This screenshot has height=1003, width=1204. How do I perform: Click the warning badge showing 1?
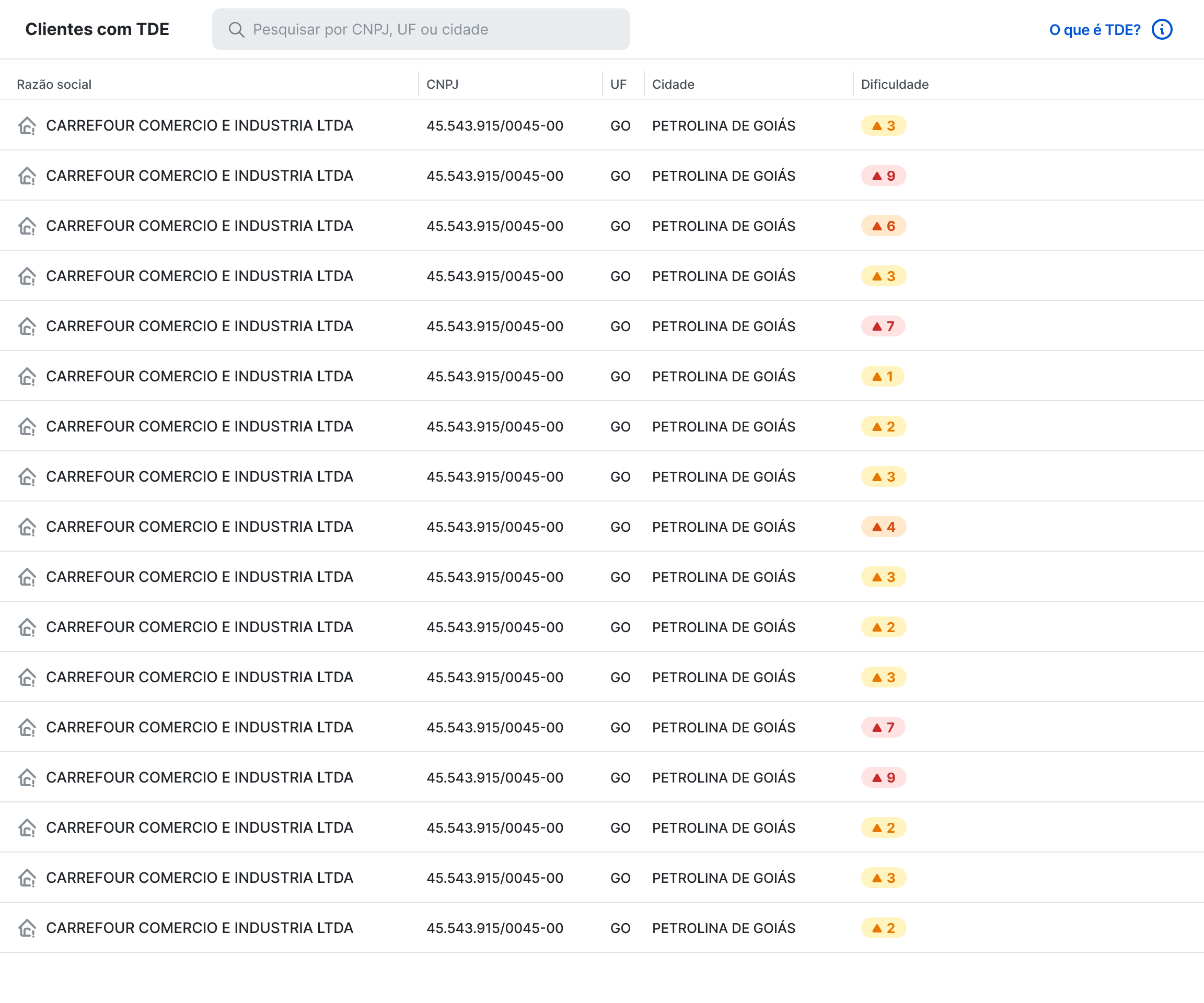[x=883, y=377]
